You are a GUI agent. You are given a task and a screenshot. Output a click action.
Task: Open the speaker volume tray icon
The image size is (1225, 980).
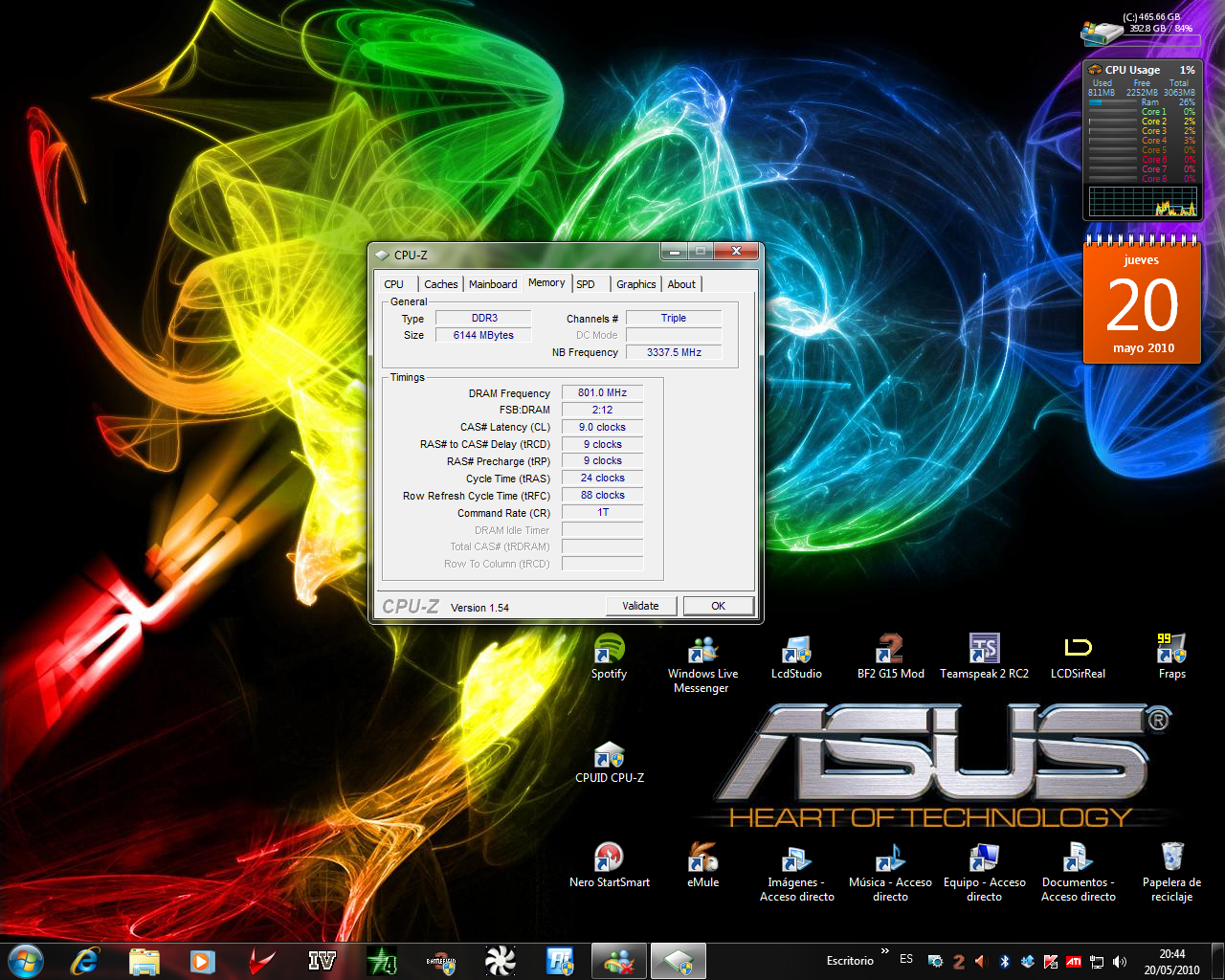point(1120,961)
